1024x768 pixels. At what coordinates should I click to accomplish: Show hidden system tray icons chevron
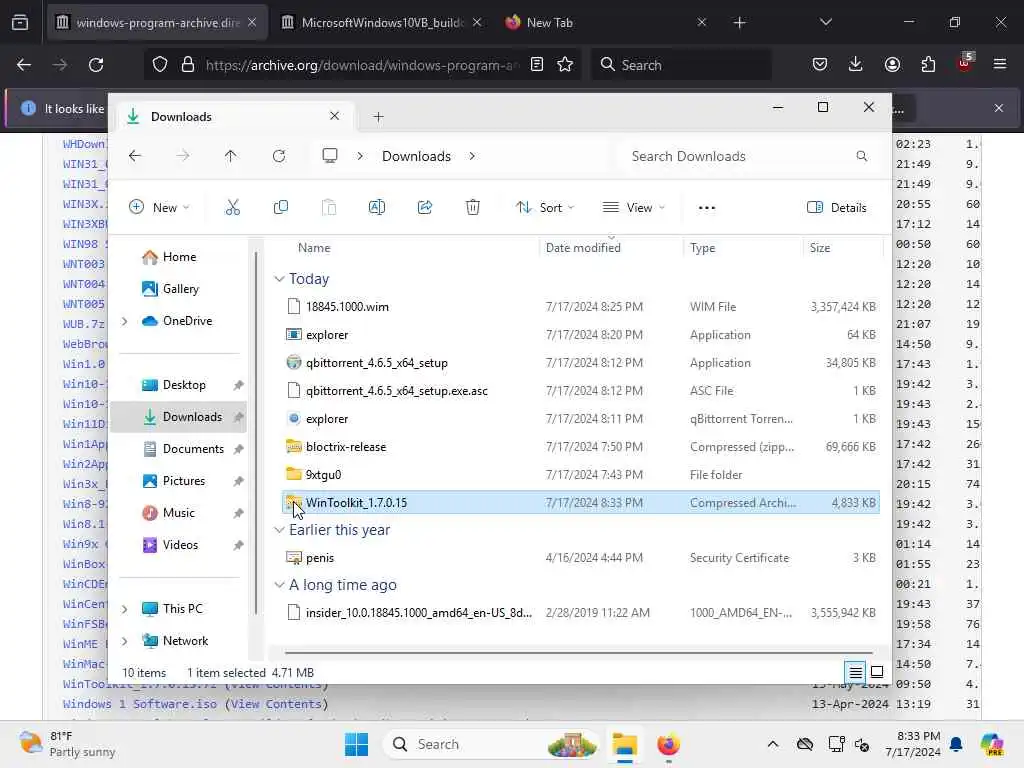pyautogui.click(x=773, y=744)
